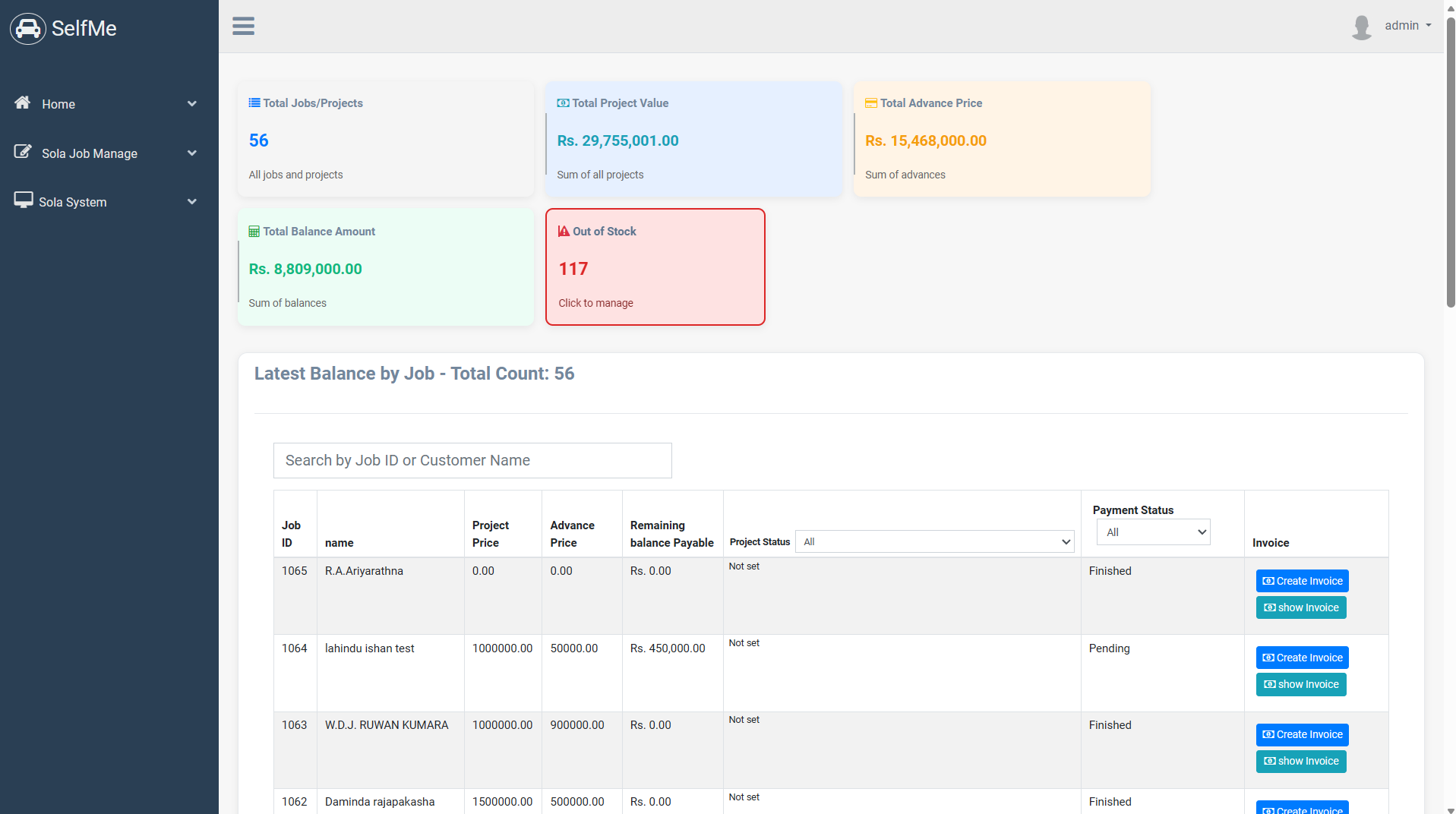
Task: Open the Payment Status filter dropdown
Action: click(1153, 532)
